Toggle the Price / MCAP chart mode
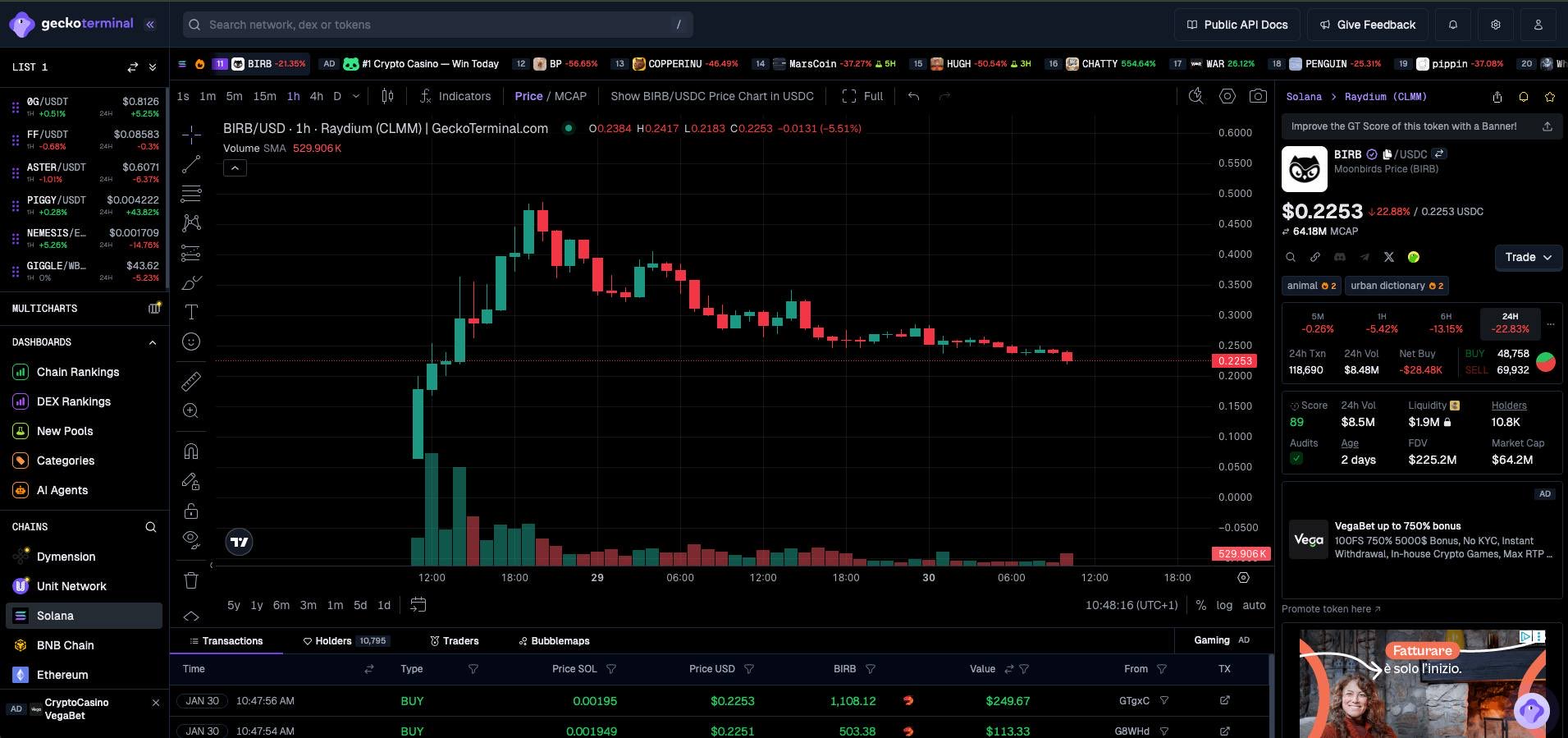This screenshot has height=738, width=1568. click(x=551, y=96)
